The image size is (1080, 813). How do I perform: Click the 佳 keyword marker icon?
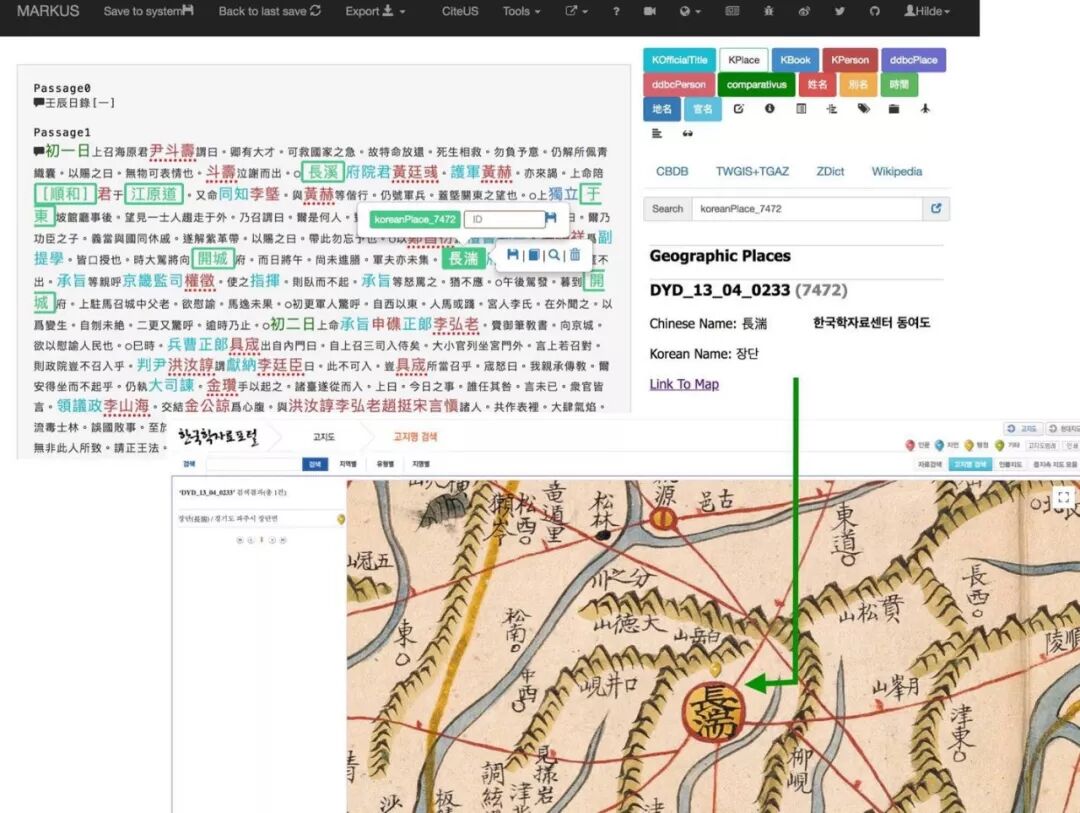[x=832, y=109]
